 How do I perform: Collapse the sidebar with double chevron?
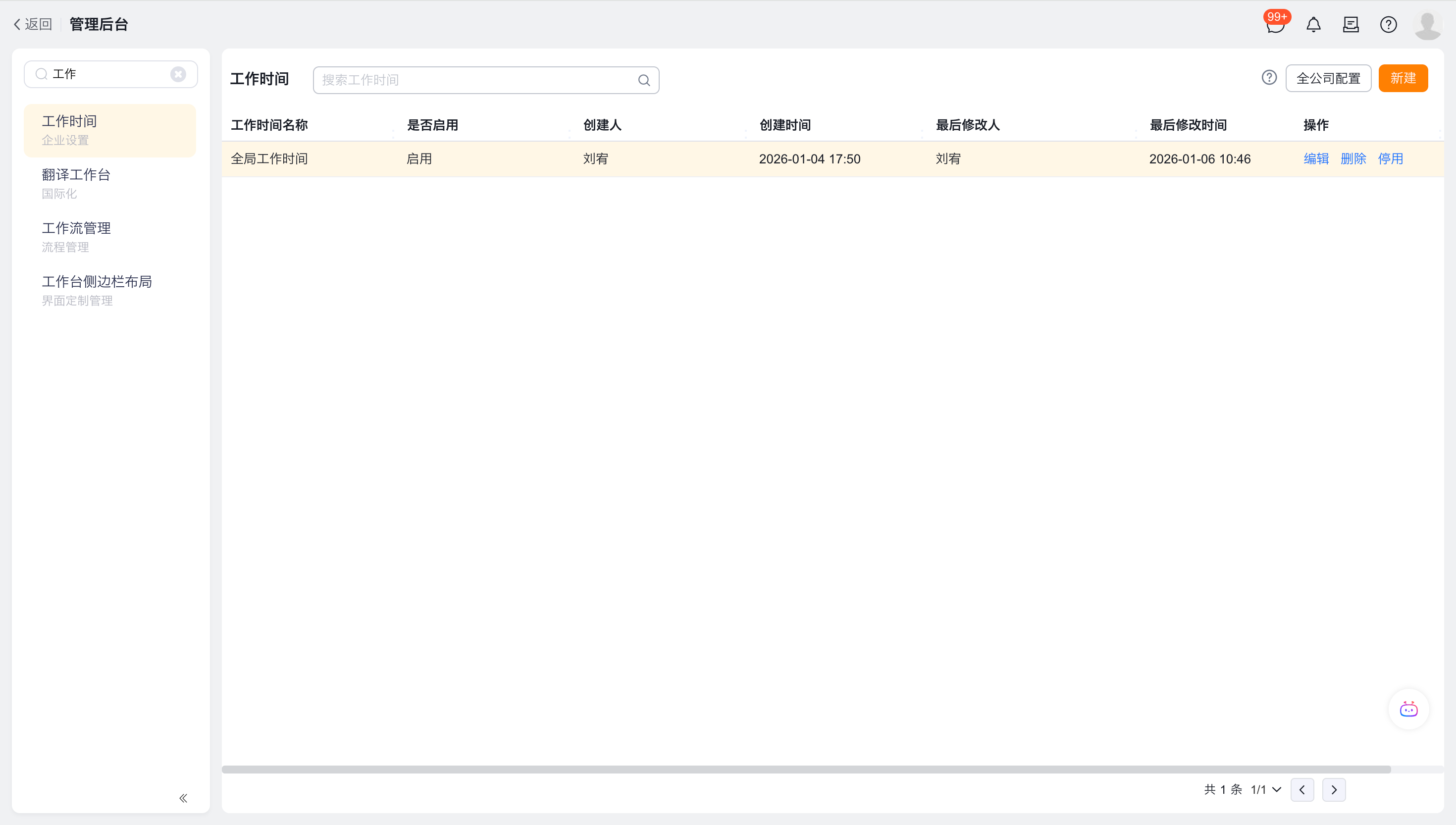(x=183, y=798)
